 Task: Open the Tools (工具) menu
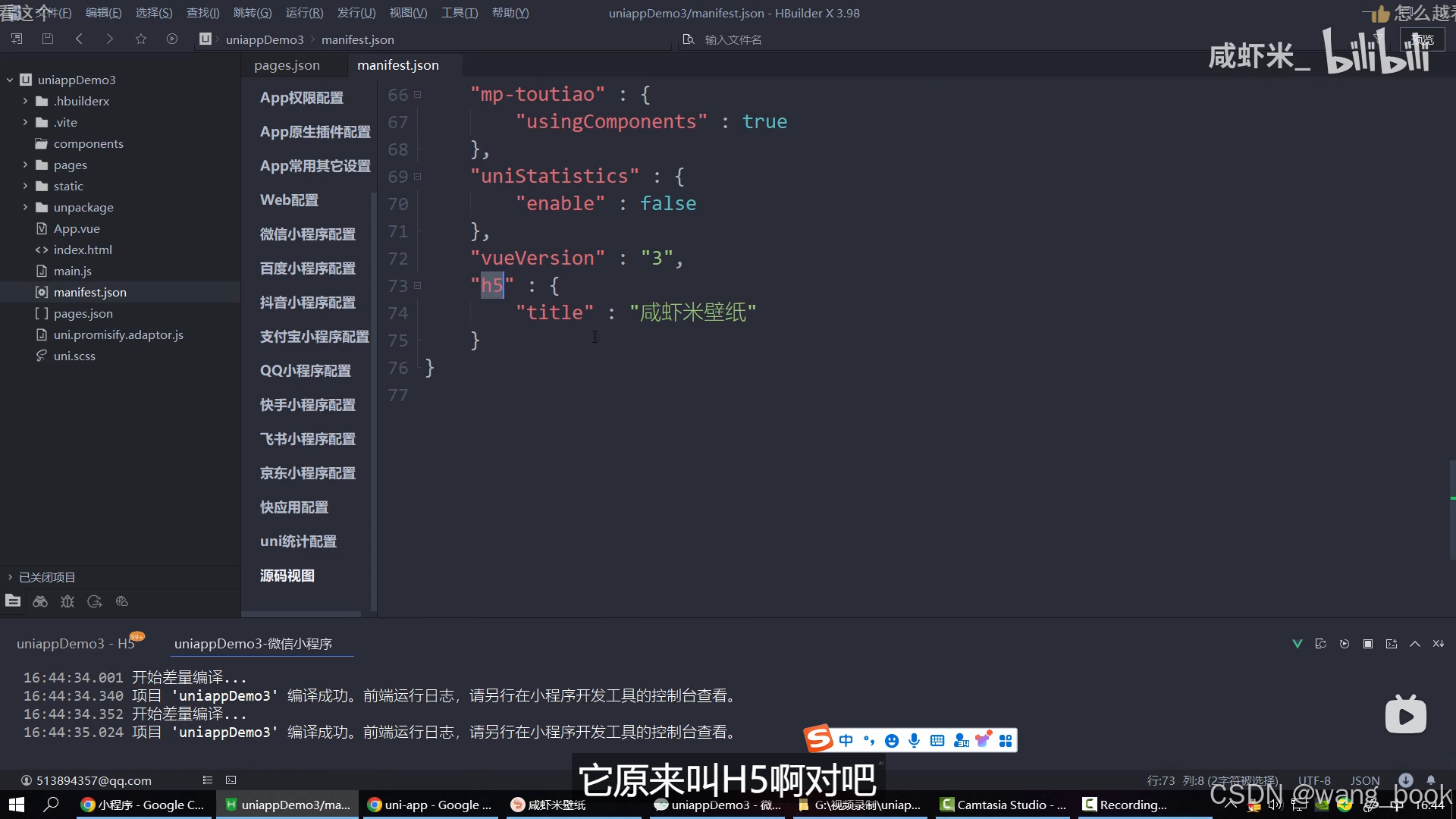pyautogui.click(x=460, y=13)
